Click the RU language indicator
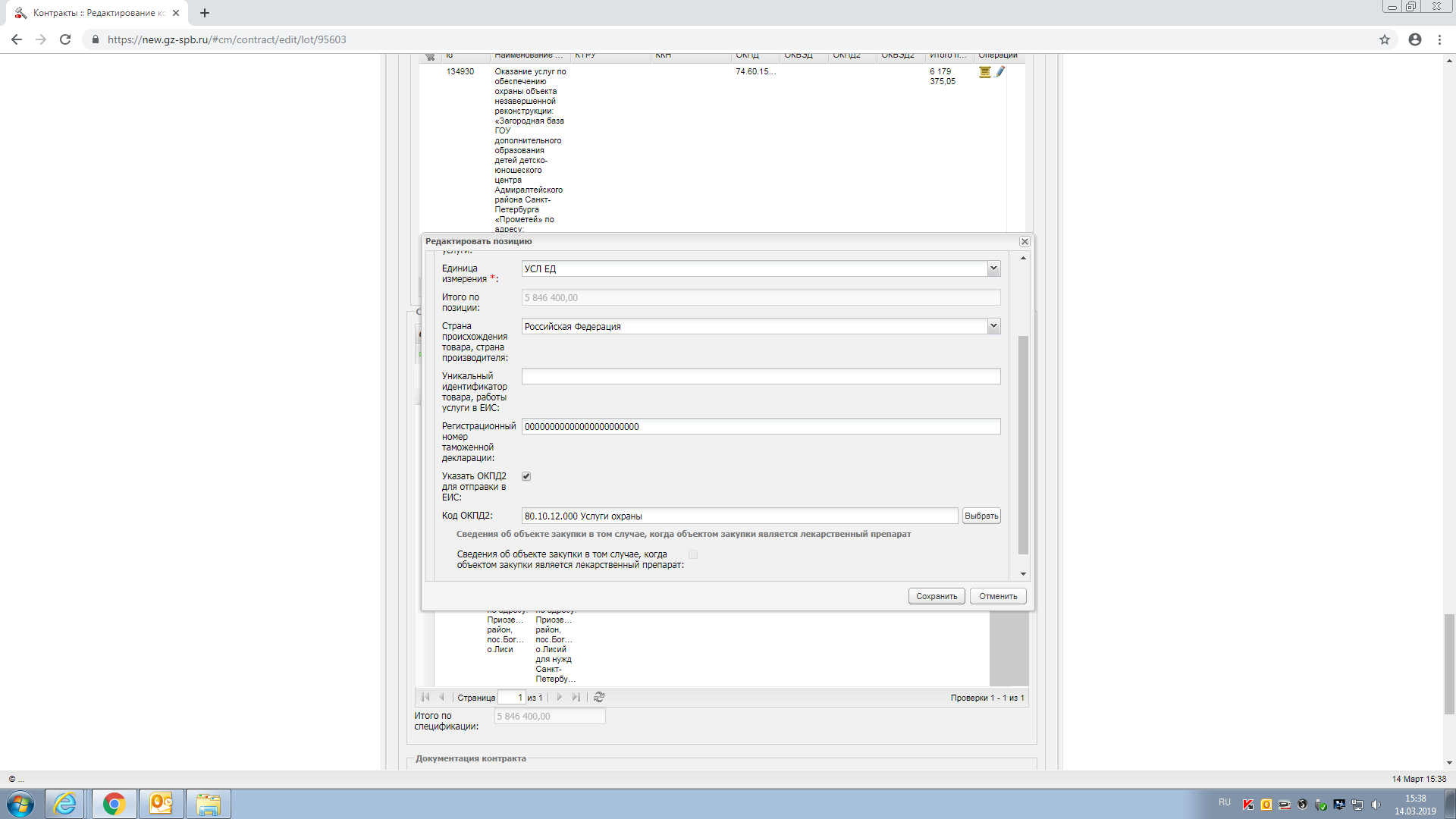Viewport: 1456px width, 819px height. click(x=1225, y=802)
